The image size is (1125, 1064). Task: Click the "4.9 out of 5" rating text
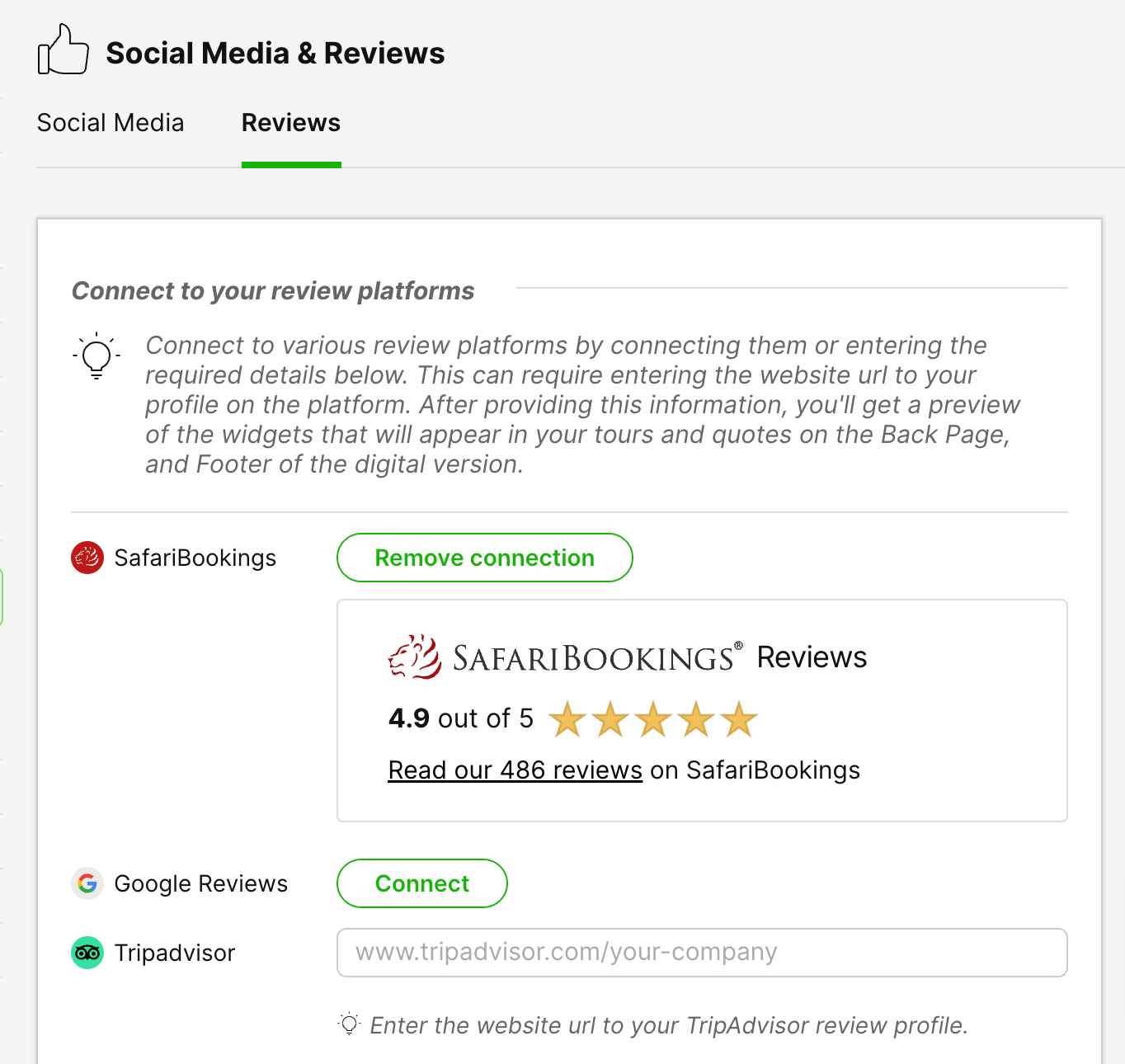460,718
